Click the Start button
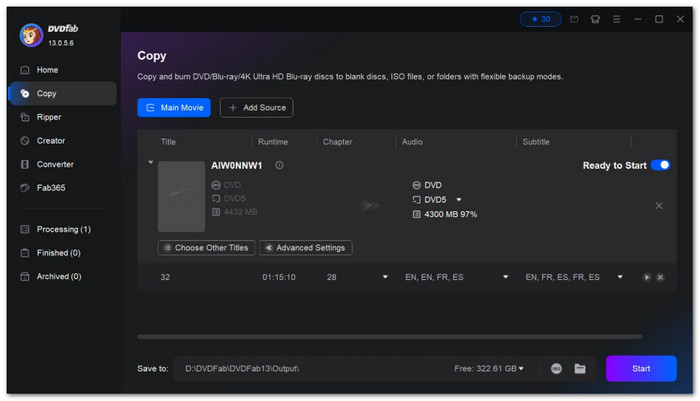Screen dimensions: 700x401 [x=641, y=368]
